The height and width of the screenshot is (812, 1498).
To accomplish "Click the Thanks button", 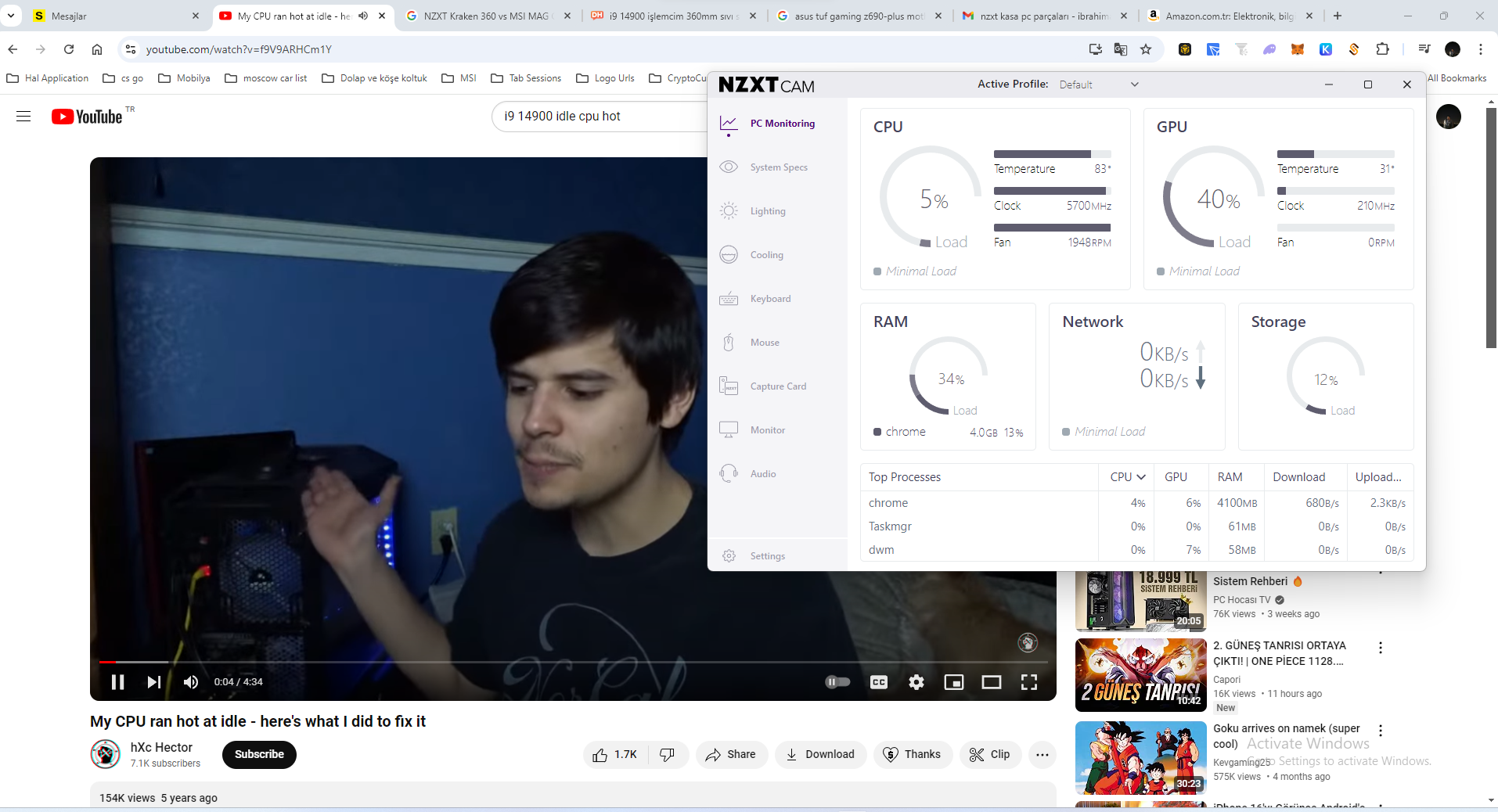I will coord(913,755).
